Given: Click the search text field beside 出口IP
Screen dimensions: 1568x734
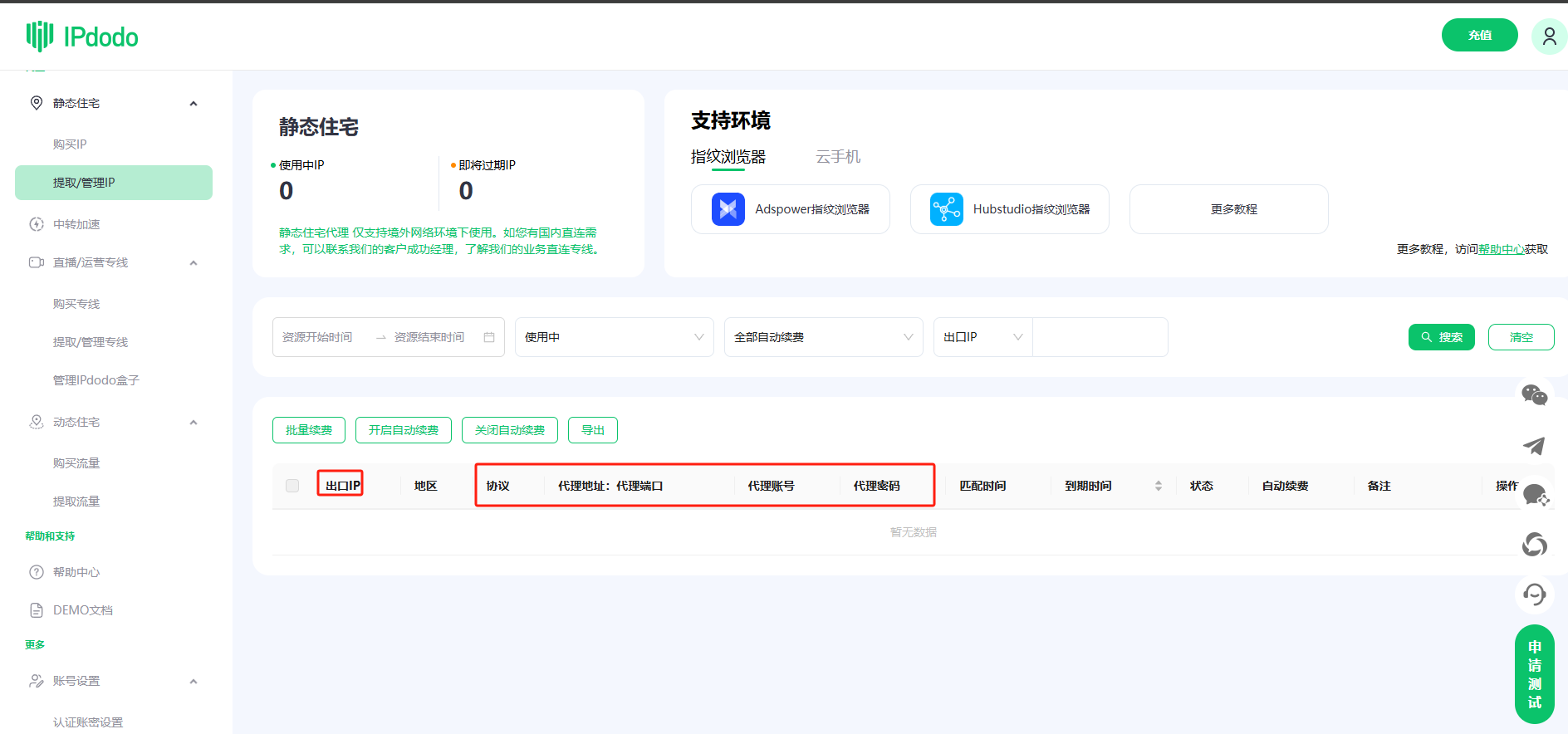Looking at the screenshot, I should [1100, 337].
